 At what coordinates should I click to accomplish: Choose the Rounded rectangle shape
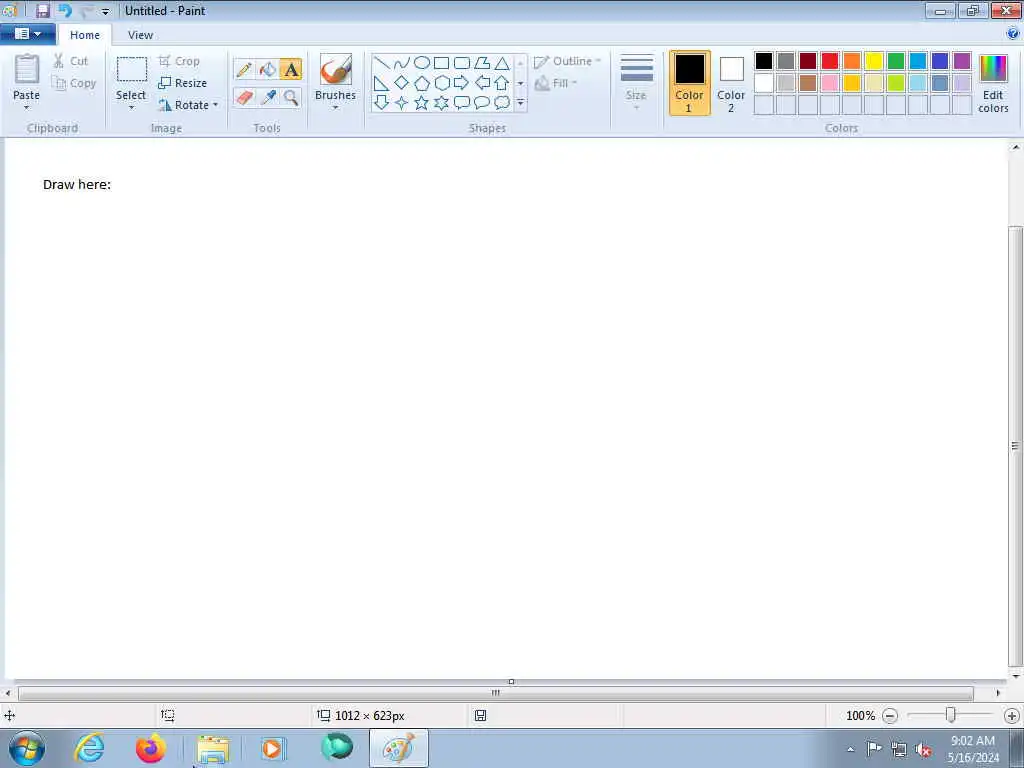point(462,63)
